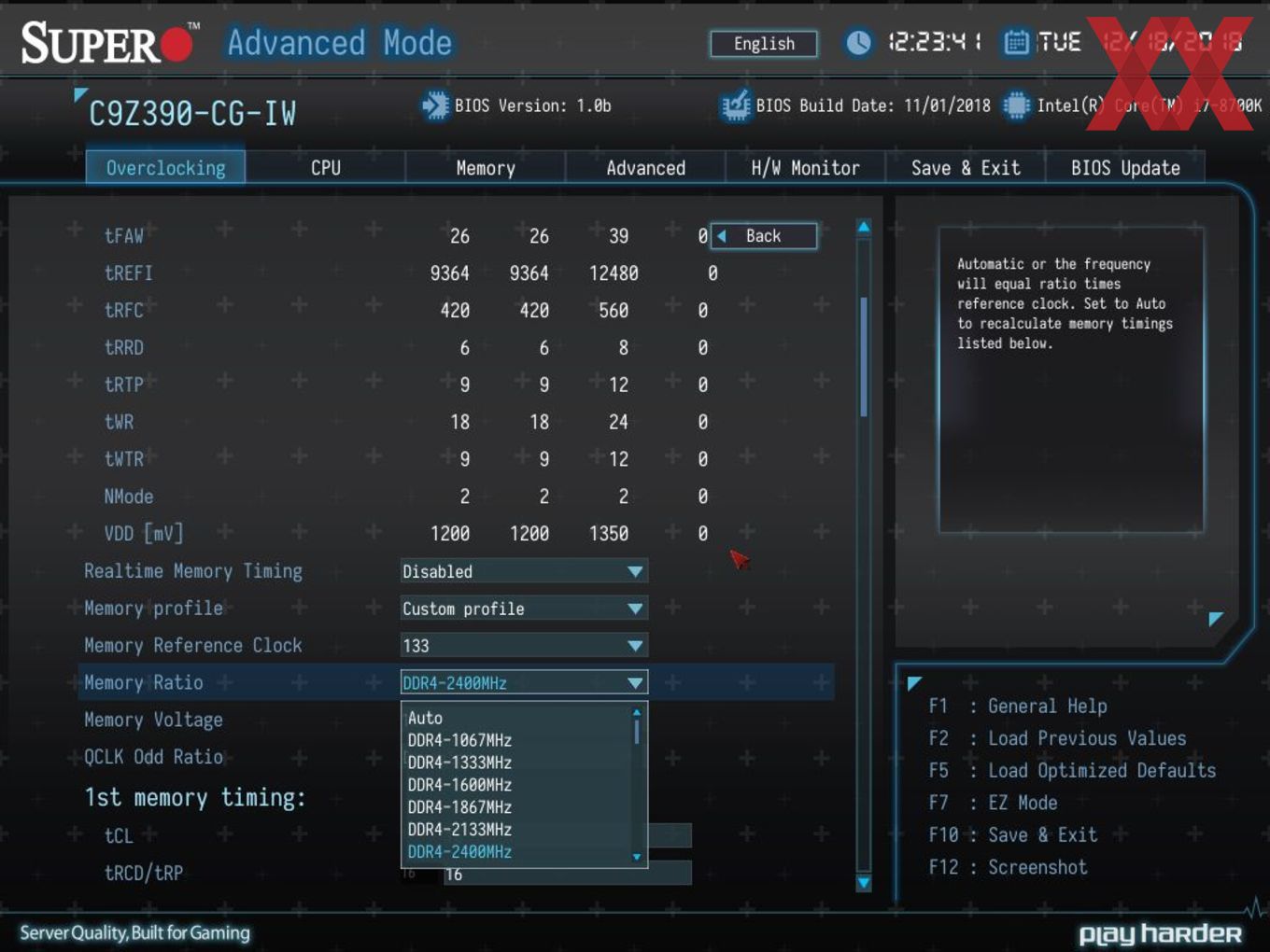This screenshot has height=952, width=1270.
Task: Click the 1350 VDD value
Action: (x=609, y=534)
